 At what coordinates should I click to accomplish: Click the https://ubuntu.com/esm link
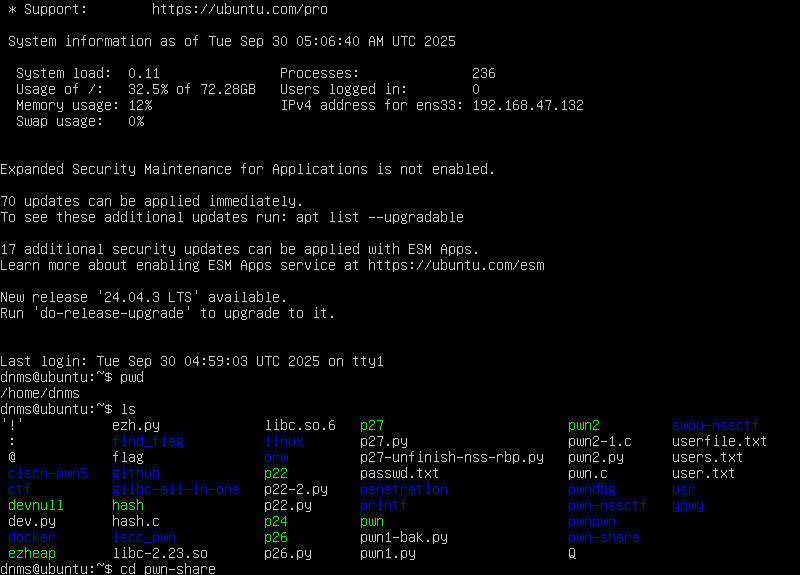coord(456,265)
